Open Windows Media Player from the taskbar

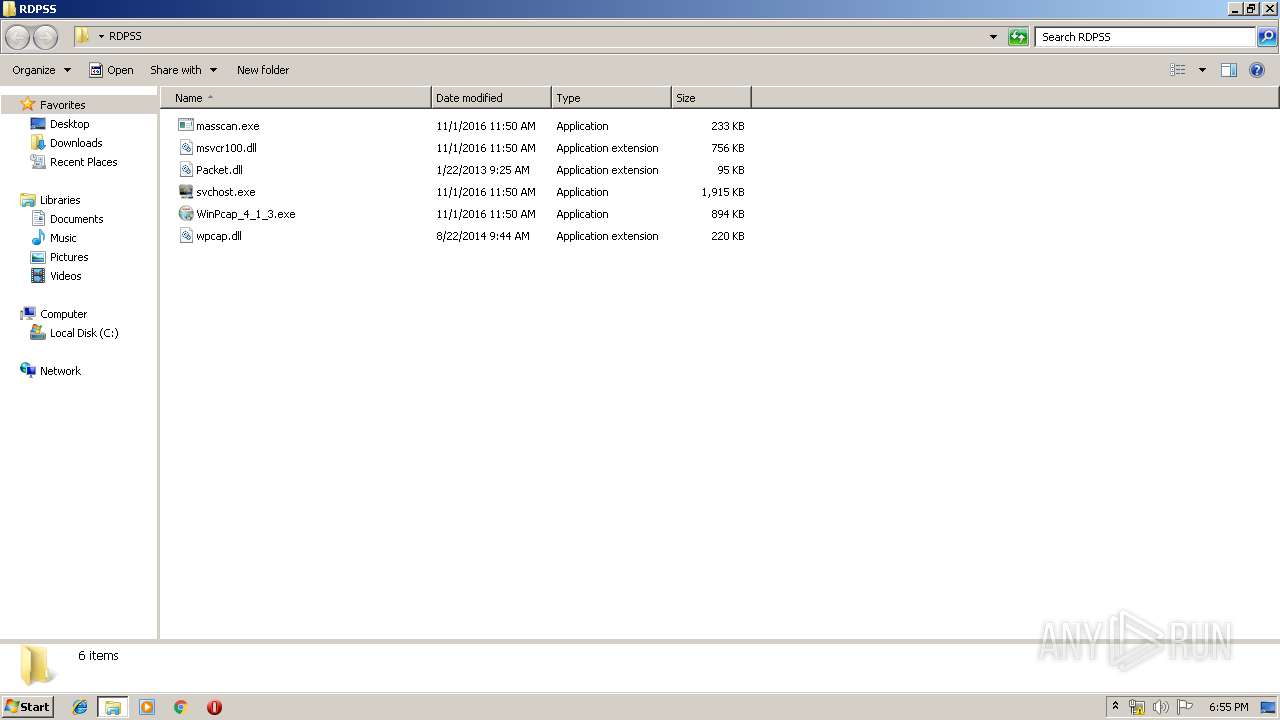tap(147, 707)
